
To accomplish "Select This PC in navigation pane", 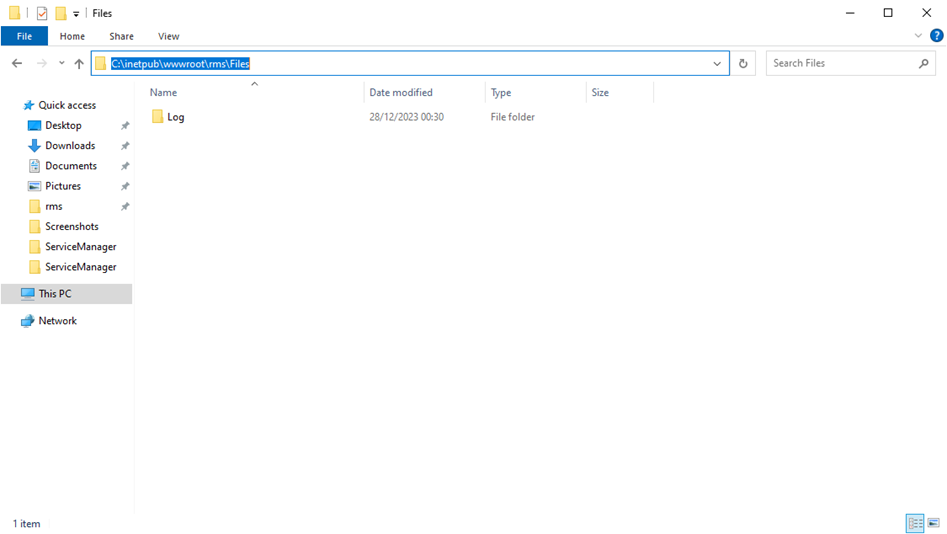I will [66, 294].
